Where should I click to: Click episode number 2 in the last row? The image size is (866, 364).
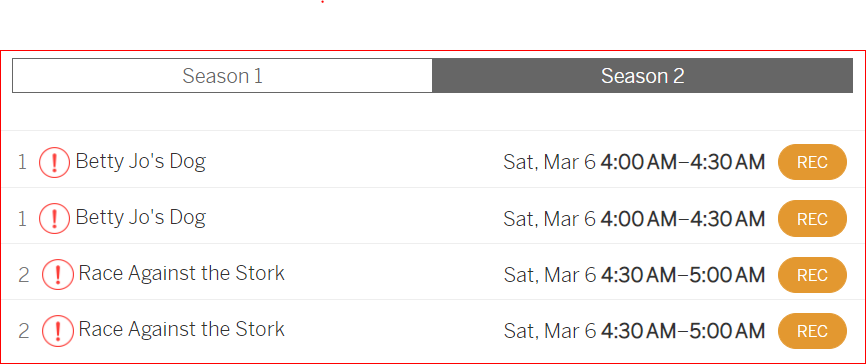(x=23, y=331)
